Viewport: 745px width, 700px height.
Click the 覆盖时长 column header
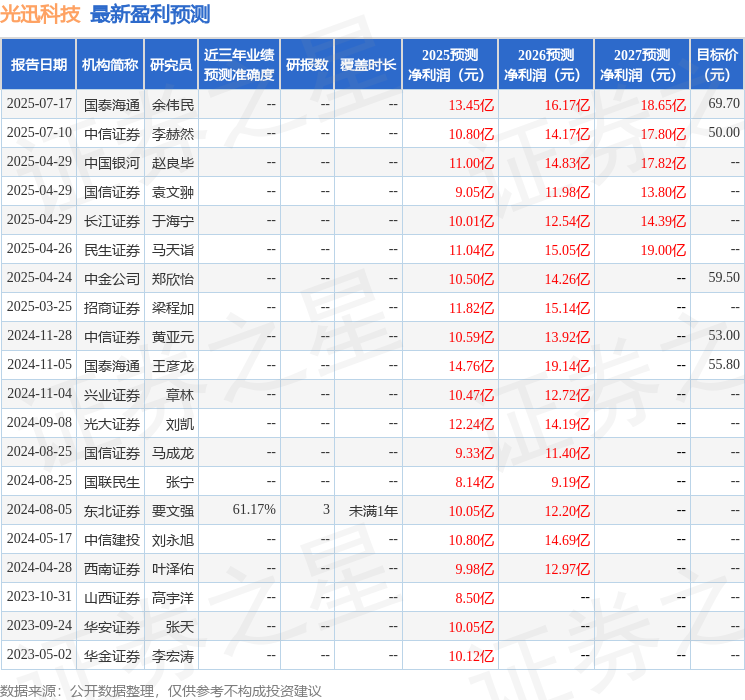click(367, 65)
